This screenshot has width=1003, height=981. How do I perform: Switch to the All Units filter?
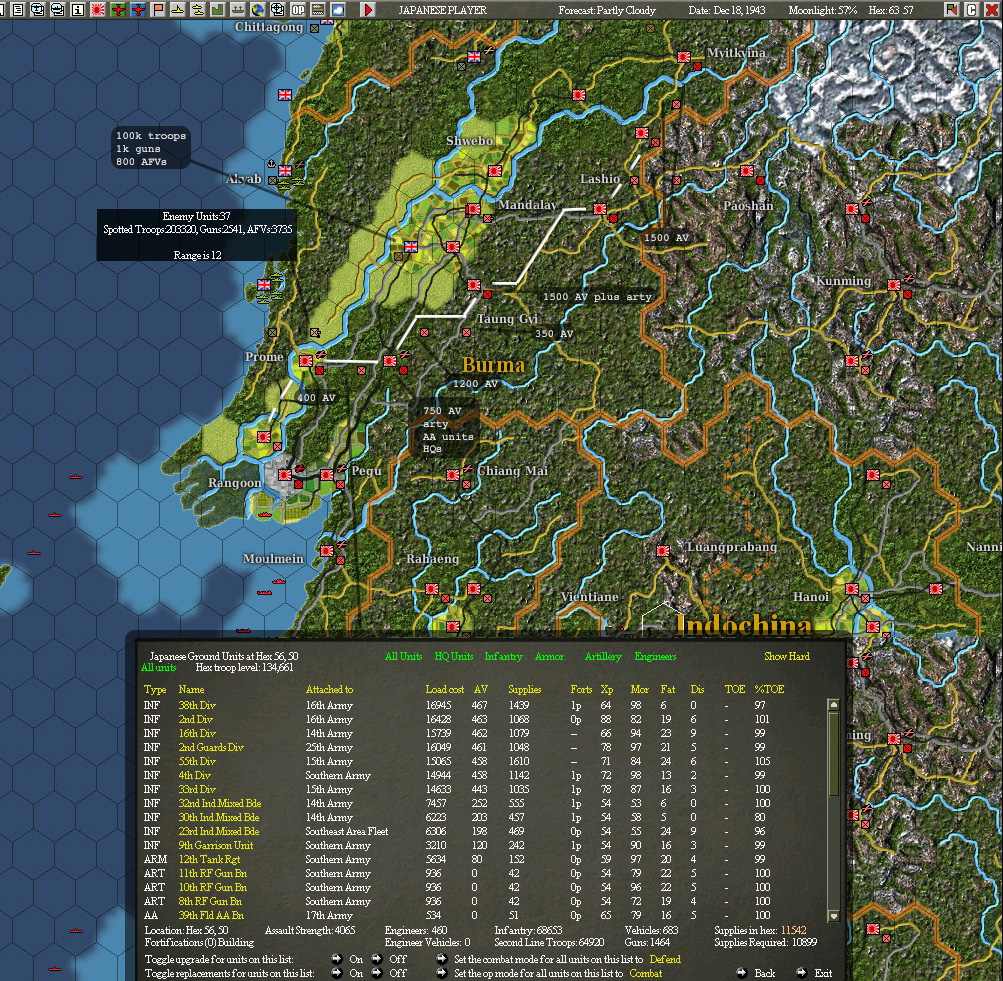coord(404,656)
